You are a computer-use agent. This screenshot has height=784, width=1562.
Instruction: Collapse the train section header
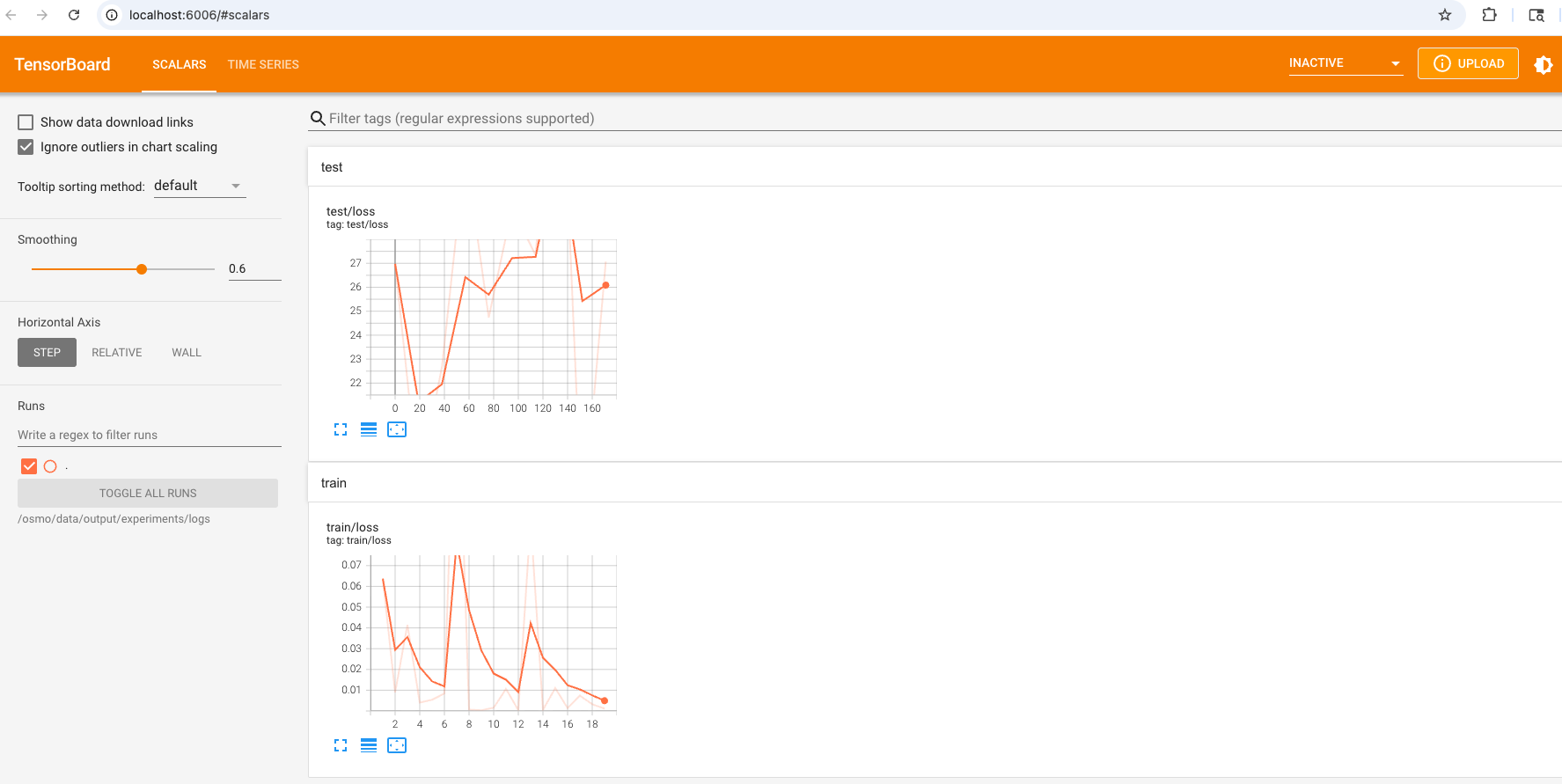click(x=334, y=483)
